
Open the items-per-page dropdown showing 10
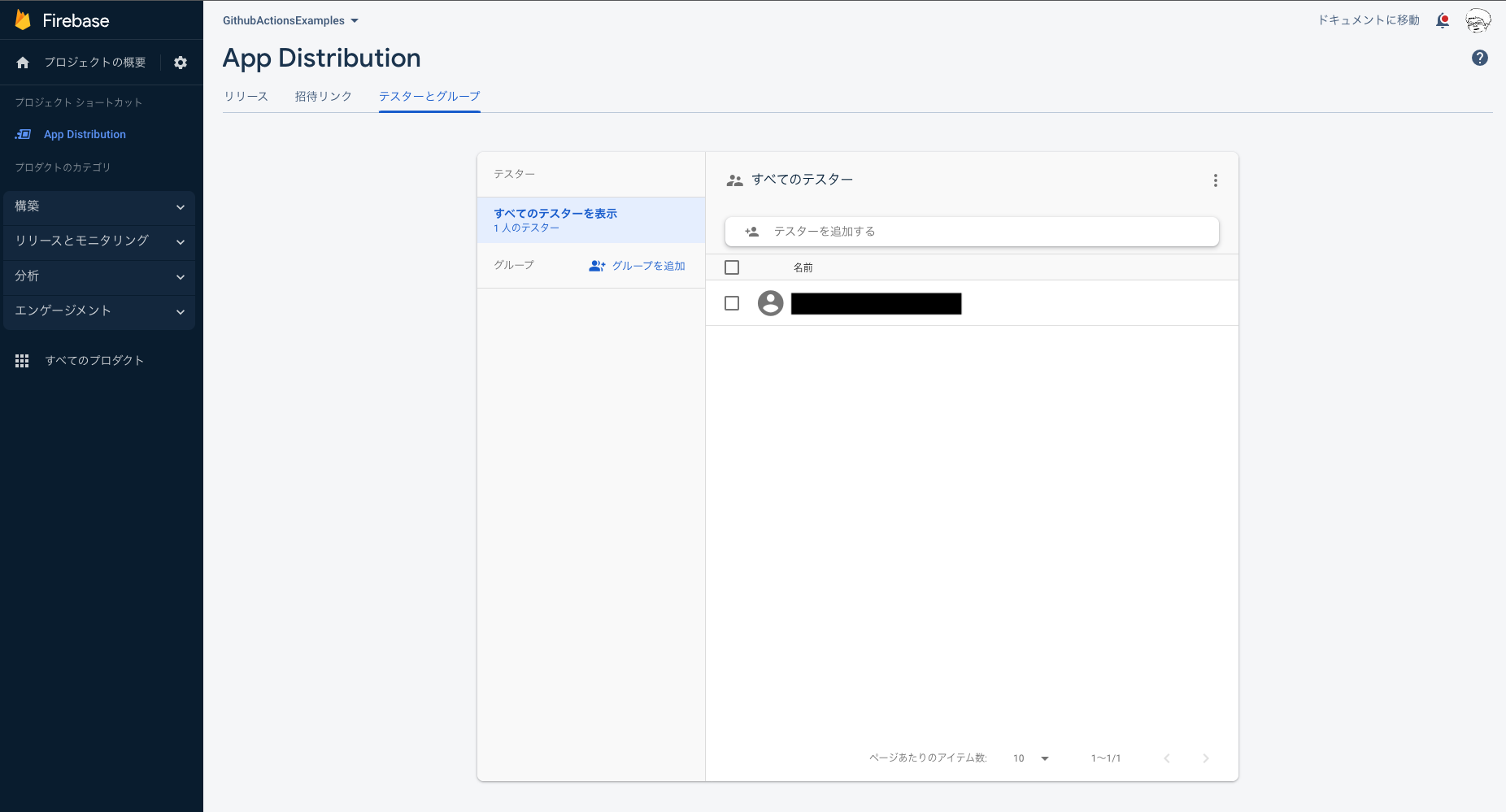pyautogui.click(x=1030, y=758)
